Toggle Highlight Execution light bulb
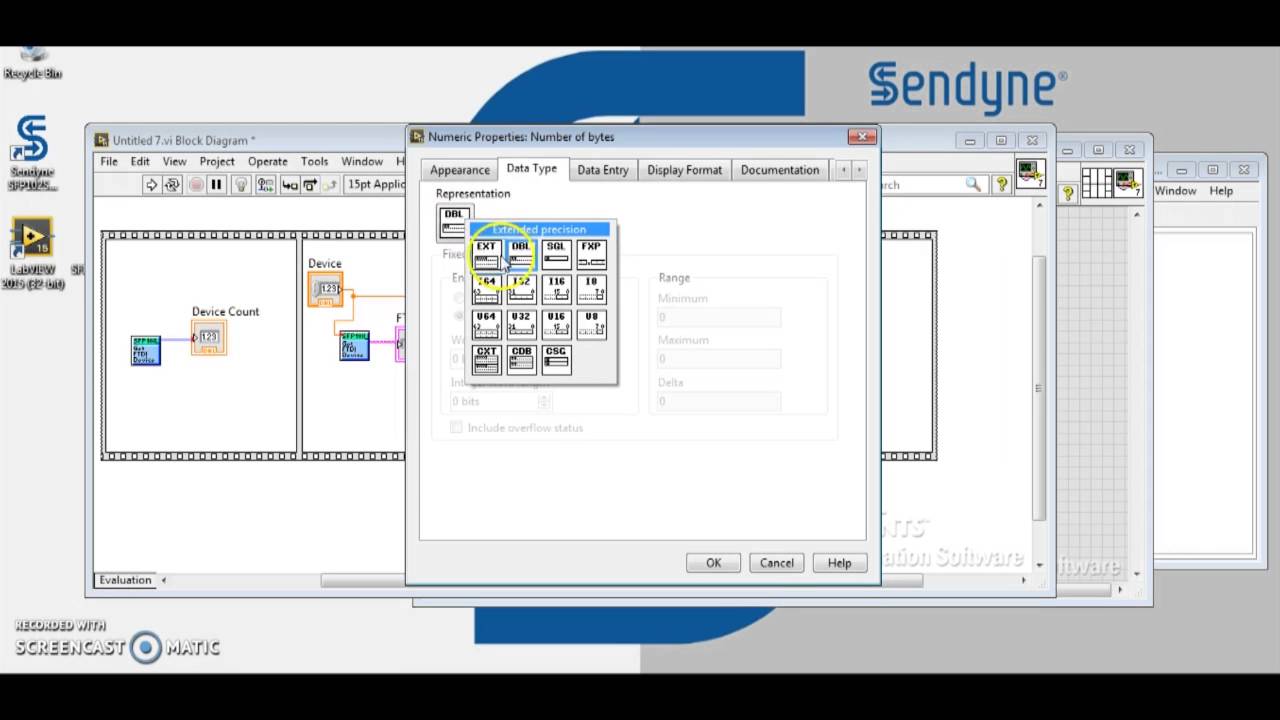This screenshot has width=1280, height=720. (241, 184)
